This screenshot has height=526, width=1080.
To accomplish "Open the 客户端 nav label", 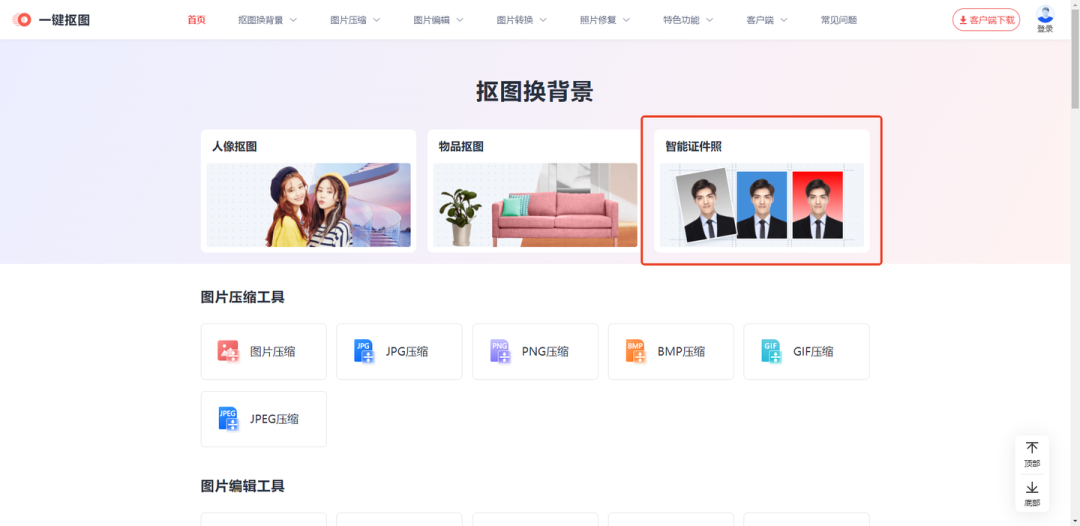I will click(760, 20).
